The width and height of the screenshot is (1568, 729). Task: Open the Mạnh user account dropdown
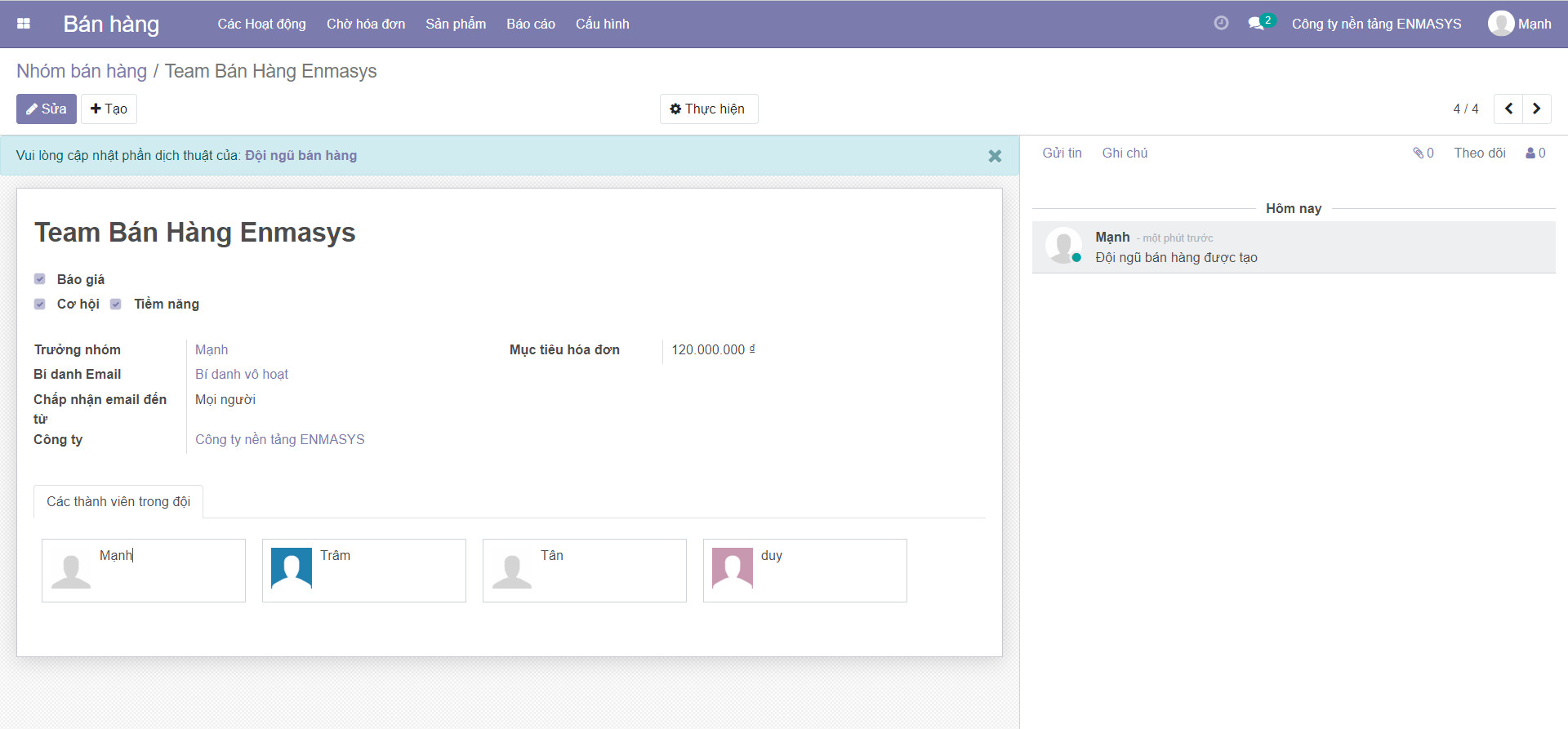click(1519, 24)
